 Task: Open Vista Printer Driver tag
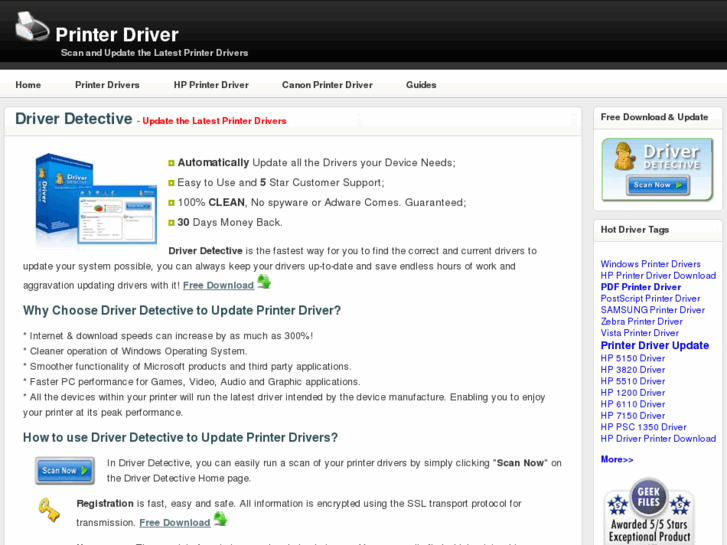click(x=640, y=333)
